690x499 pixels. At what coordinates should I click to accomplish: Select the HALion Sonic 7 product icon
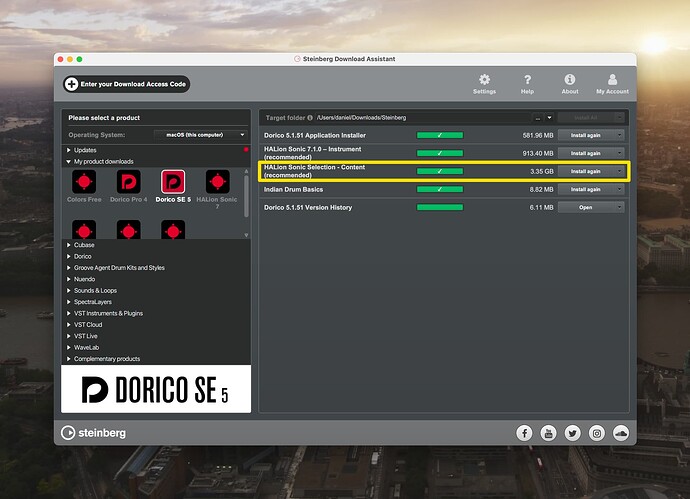click(217, 181)
